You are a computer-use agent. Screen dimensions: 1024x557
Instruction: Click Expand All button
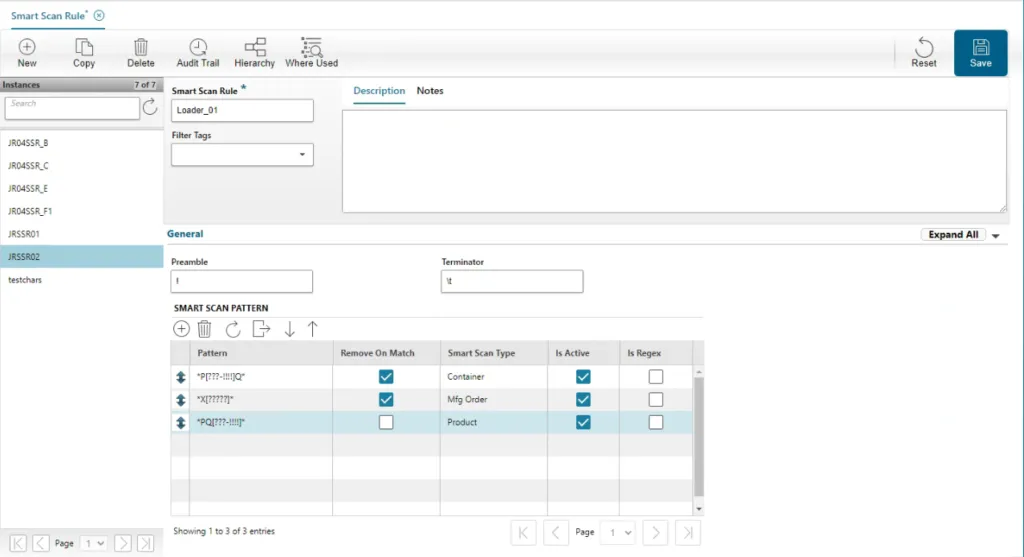pos(953,235)
